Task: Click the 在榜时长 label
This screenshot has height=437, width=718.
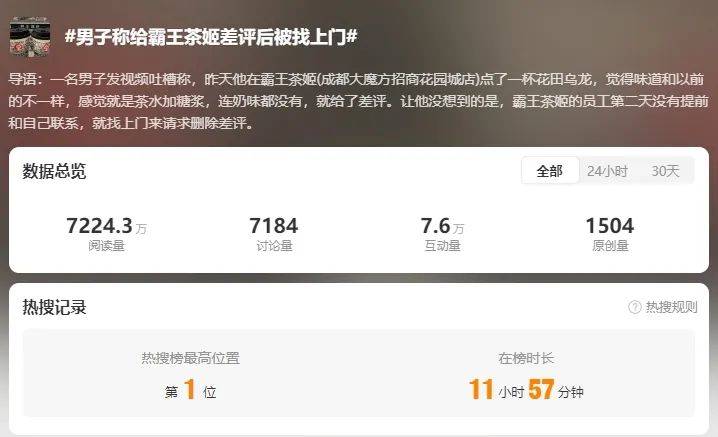Action: pyautogui.click(x=526, y=358)
